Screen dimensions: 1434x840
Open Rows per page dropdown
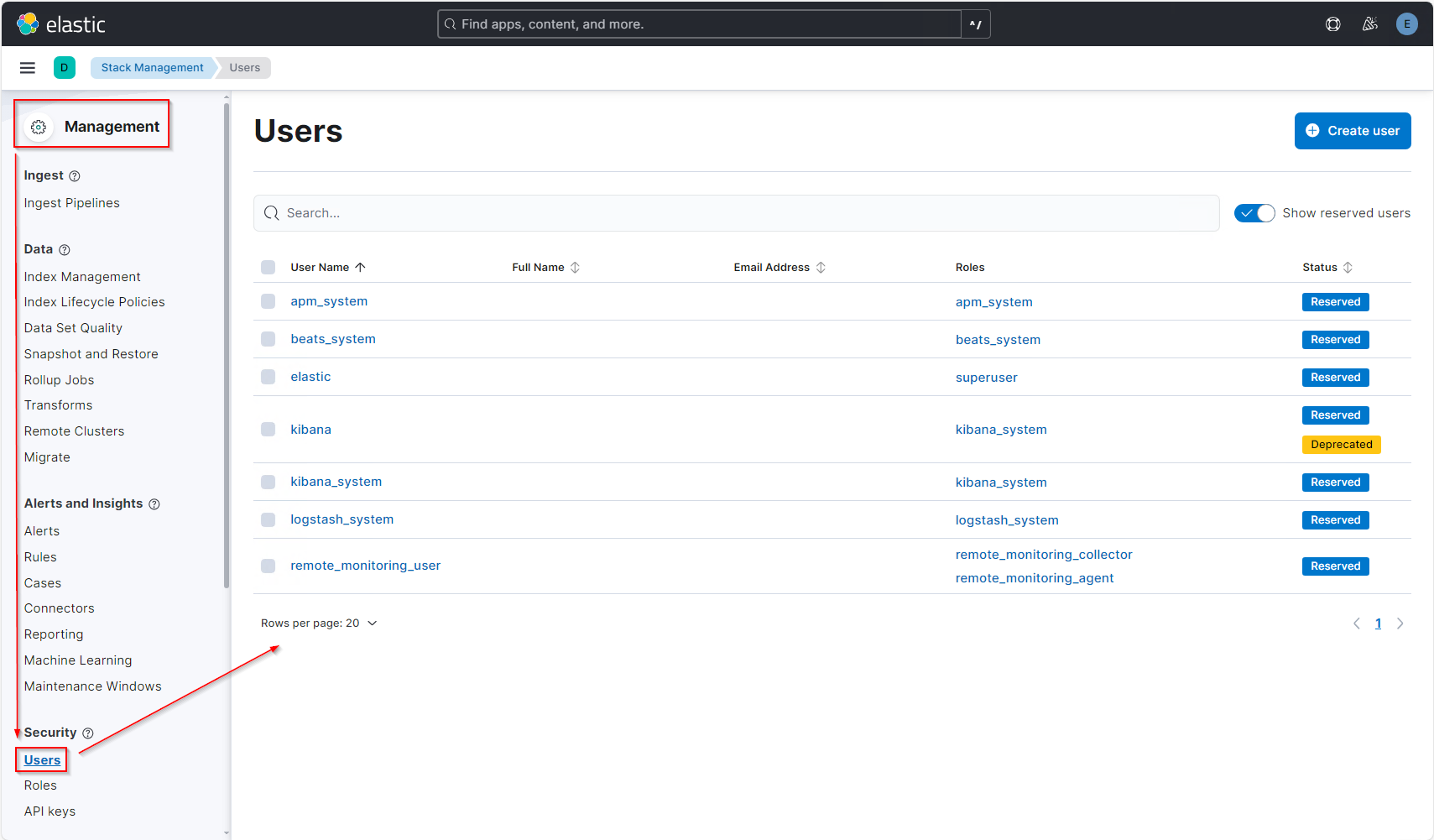pyautogui.click(x=319, y=623)
